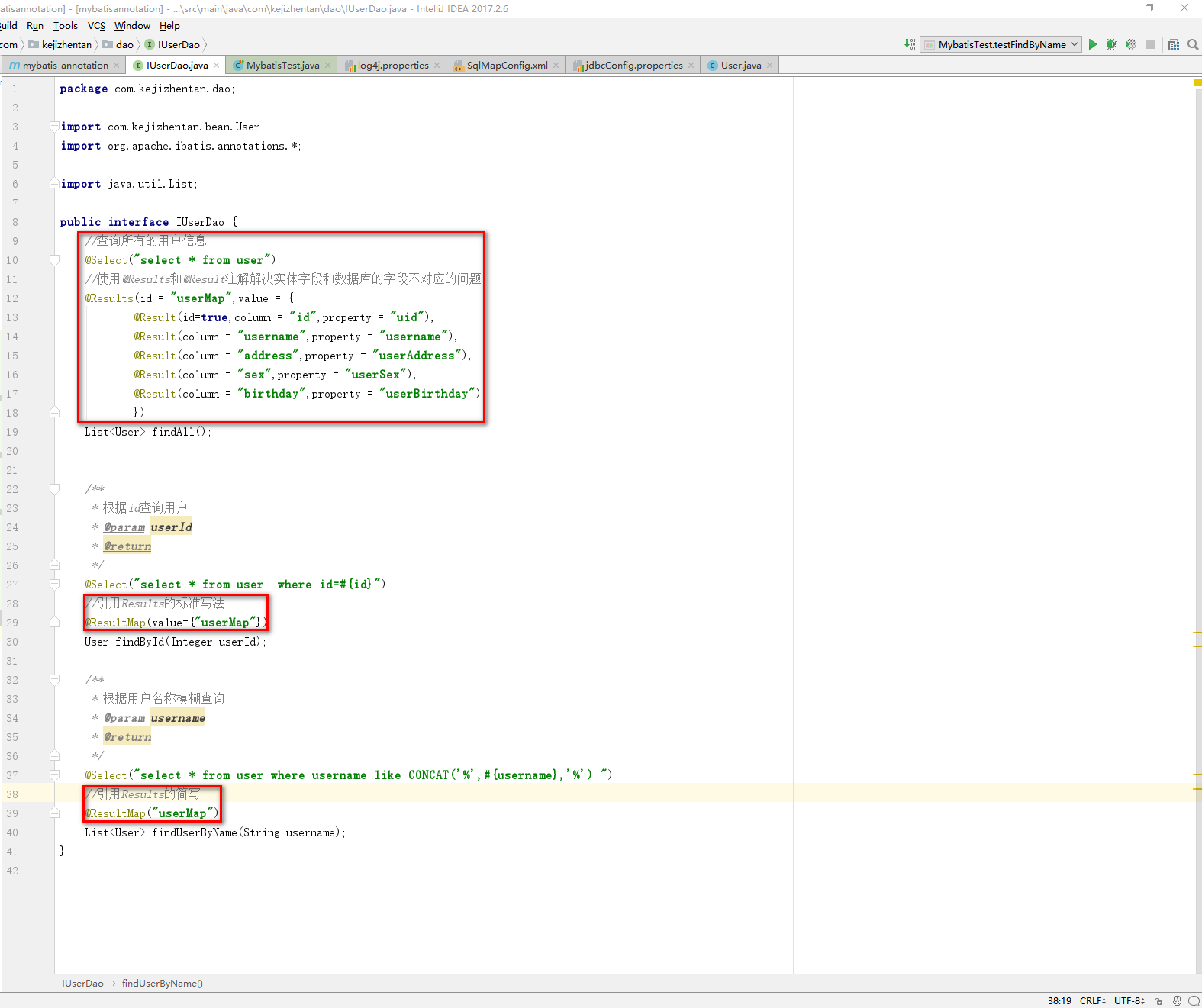
Task: Close the mybatis-annotation tab
Action: pyautogui.click(x=117, y=66)
